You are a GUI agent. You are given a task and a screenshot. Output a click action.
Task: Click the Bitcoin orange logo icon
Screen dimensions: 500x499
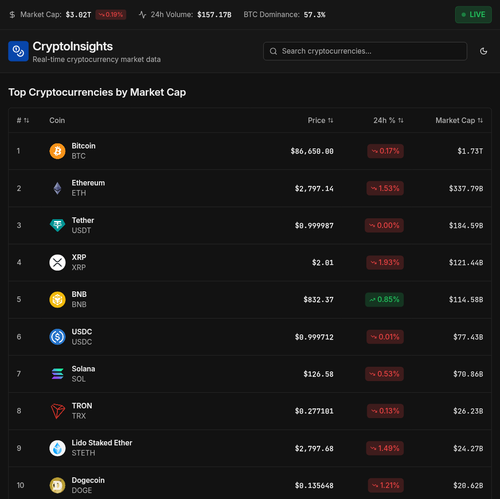57,151
